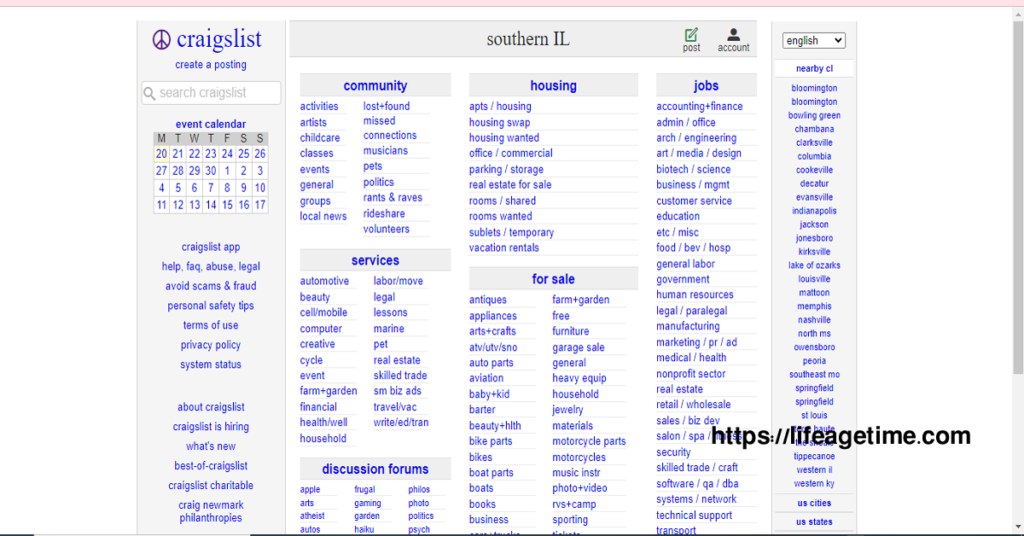1024x536 pixels.
Task: Open software / qa / dba jobs
Action: 697,484
